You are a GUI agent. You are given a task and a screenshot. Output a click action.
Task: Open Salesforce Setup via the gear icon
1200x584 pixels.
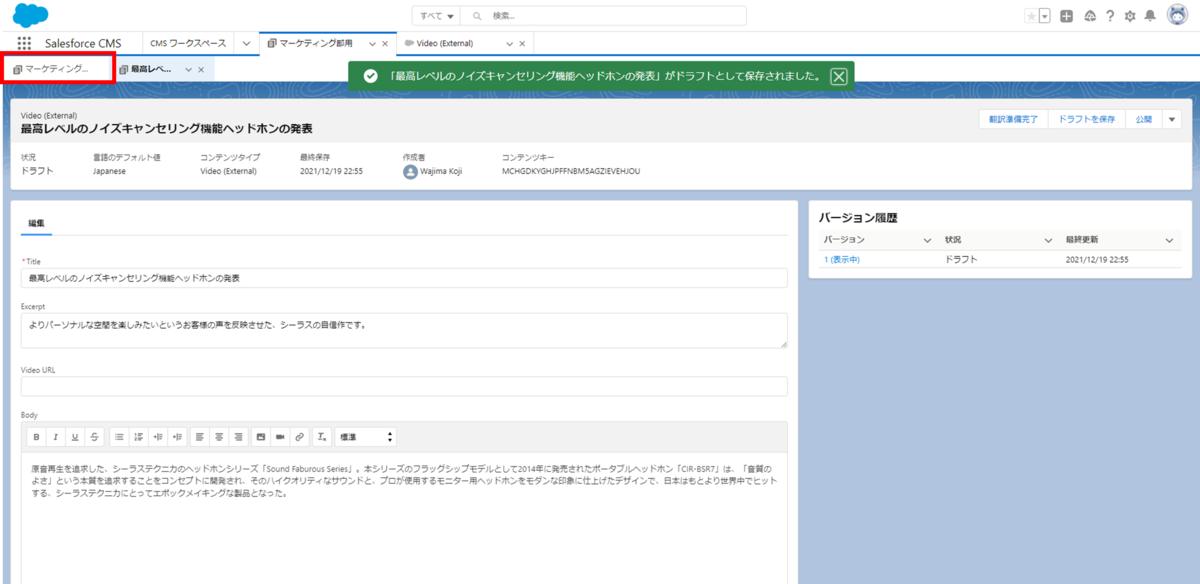coord(1129,15)
